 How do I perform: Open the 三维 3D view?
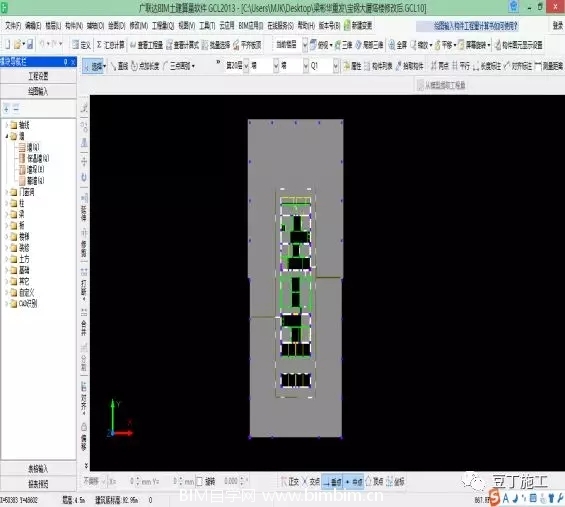click(343, 45)
